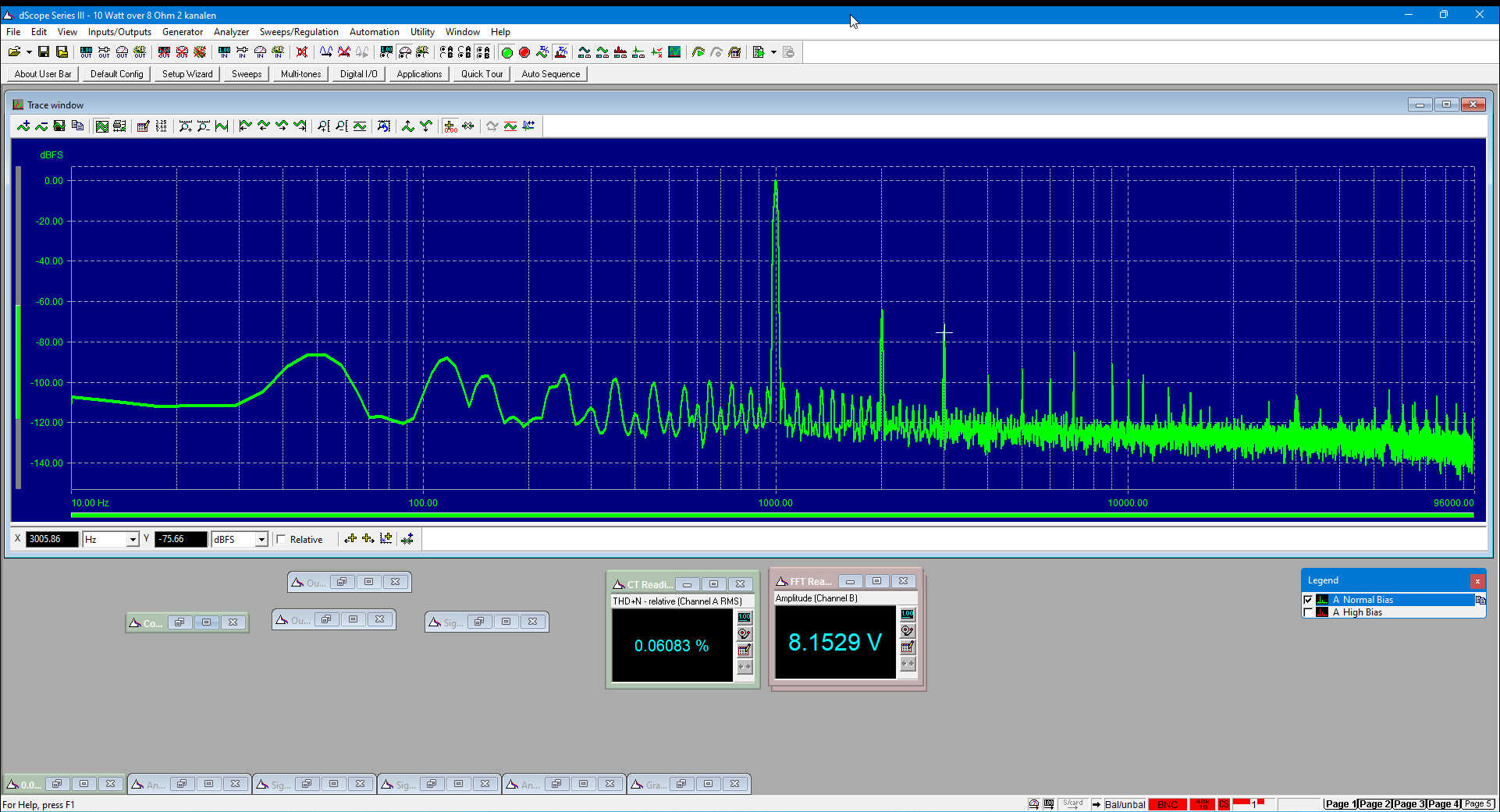Click the red X delete icon in main toolbar
This screenshot has height=812, width=1500.
click(x=302, y=52)
